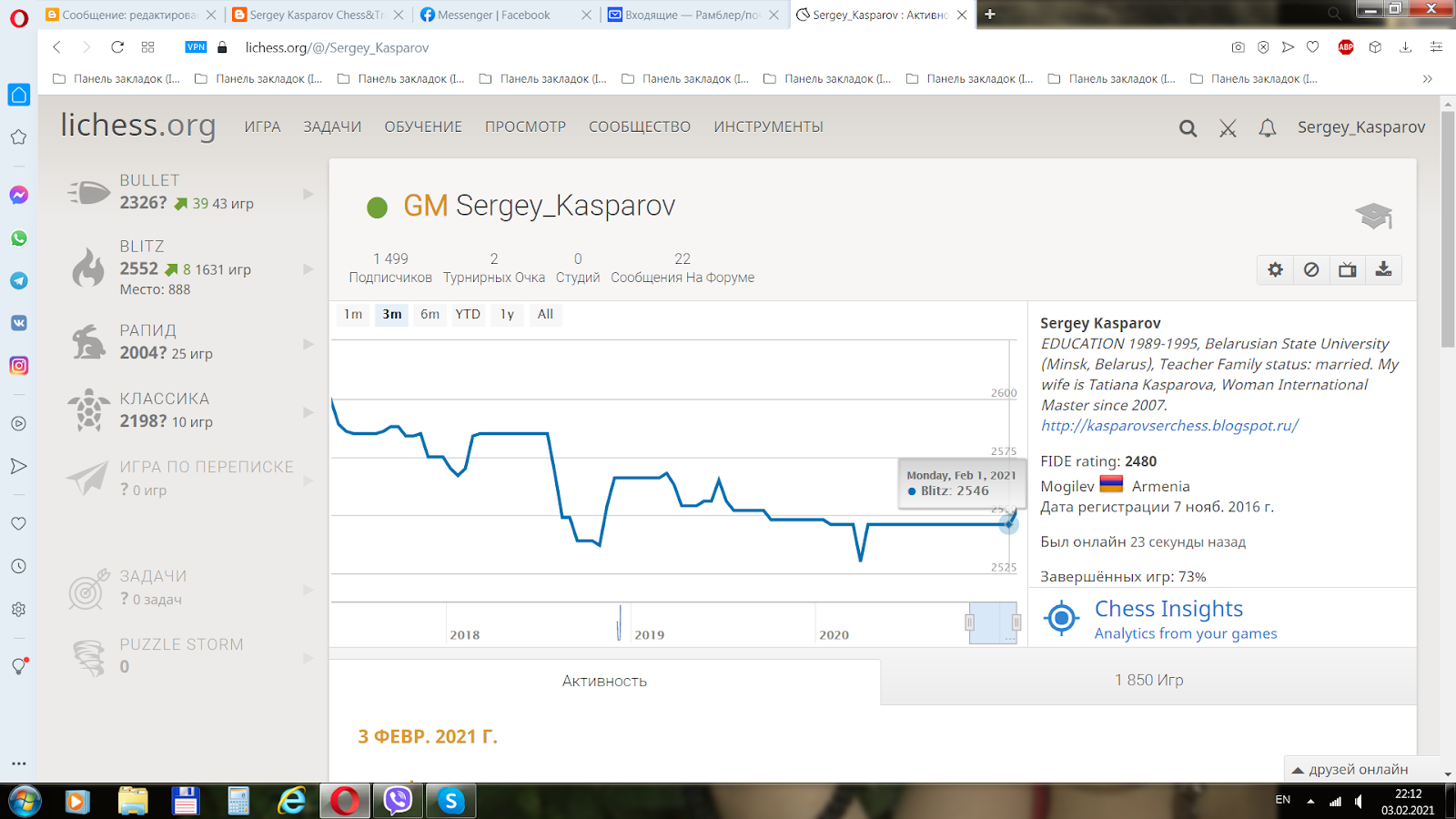Image resolution: width=1456 pixels, height=819 pixels.
Task: Open Opera sidebar settings gear
Action: point(18,610)
